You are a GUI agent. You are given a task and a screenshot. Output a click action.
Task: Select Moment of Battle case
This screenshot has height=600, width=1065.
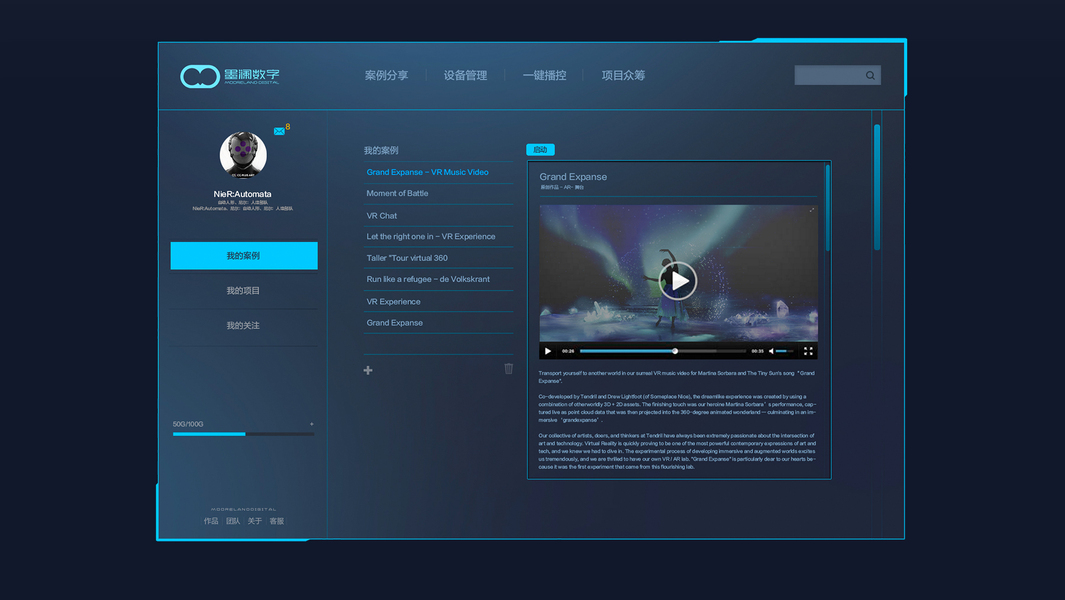[x=397, y=194]
